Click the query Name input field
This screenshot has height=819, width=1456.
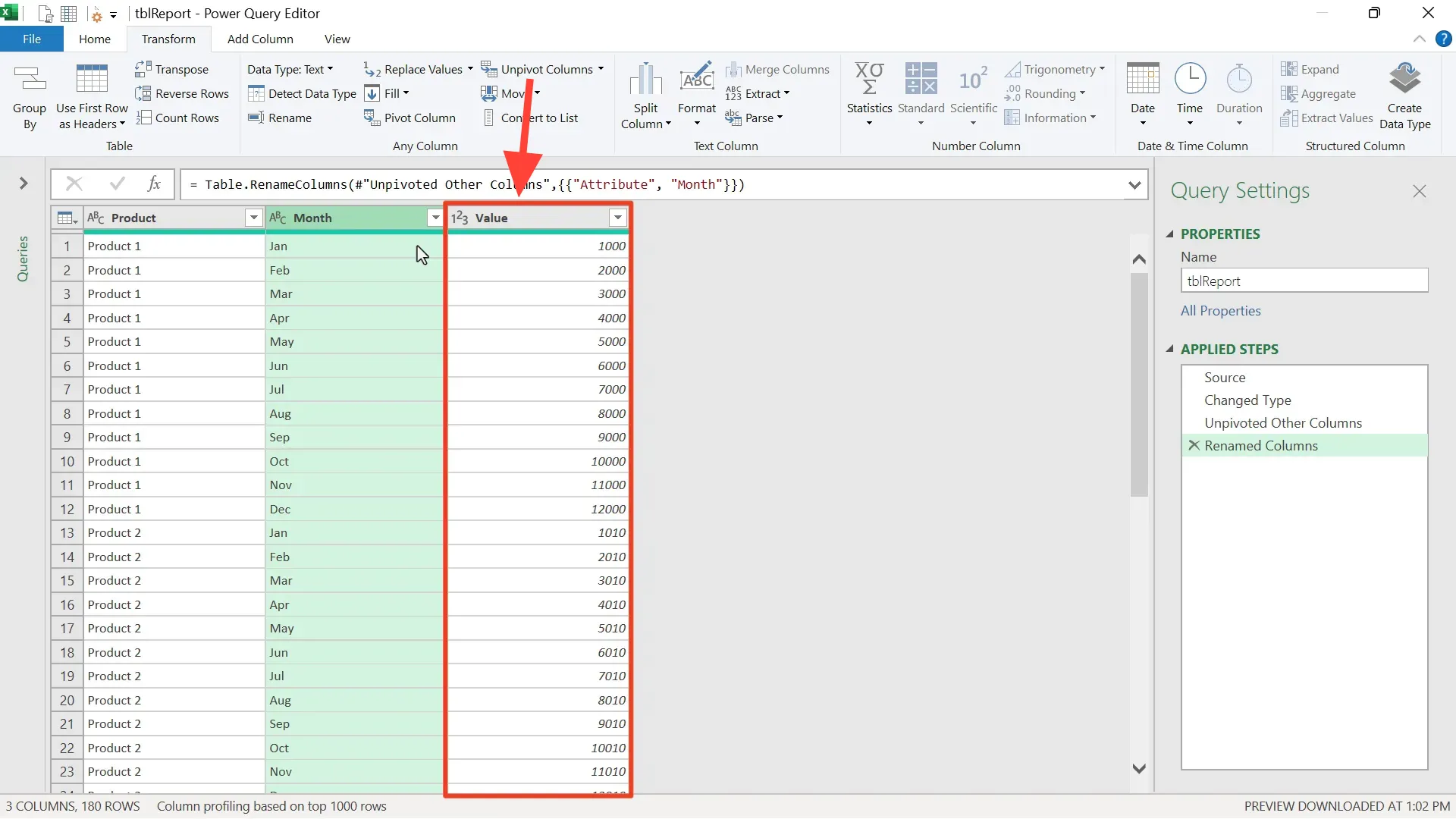[x=1304, y=281]
